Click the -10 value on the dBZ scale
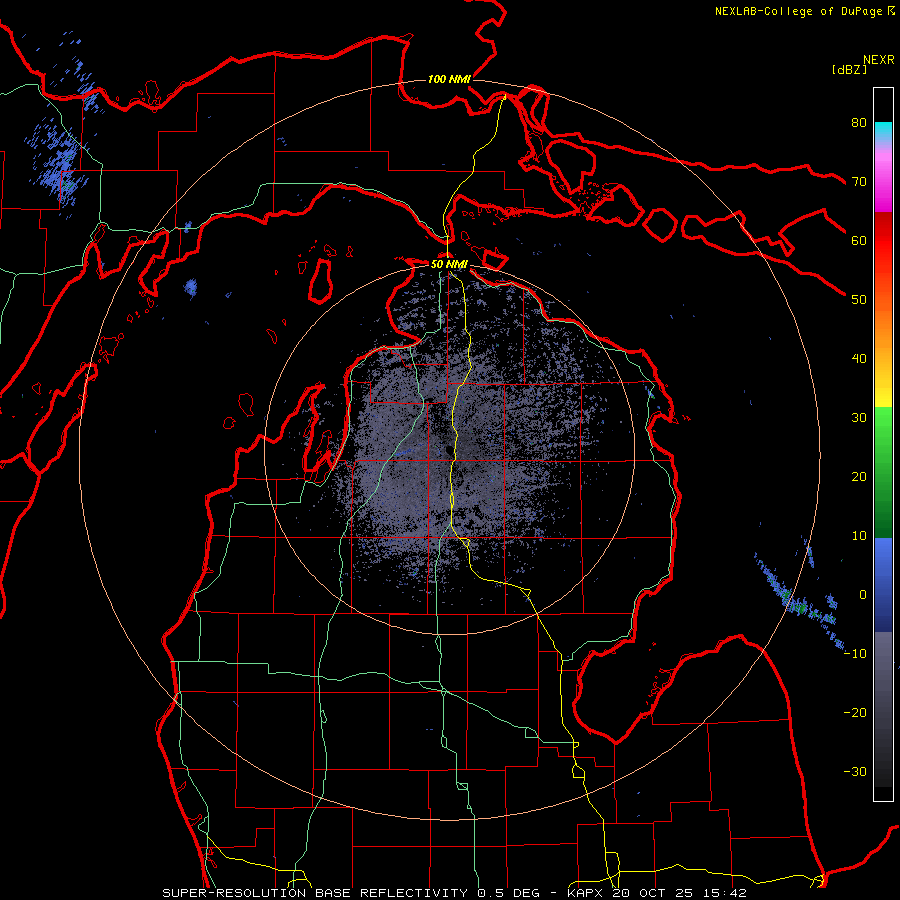 pyautogui.click(x=855, y=654)
